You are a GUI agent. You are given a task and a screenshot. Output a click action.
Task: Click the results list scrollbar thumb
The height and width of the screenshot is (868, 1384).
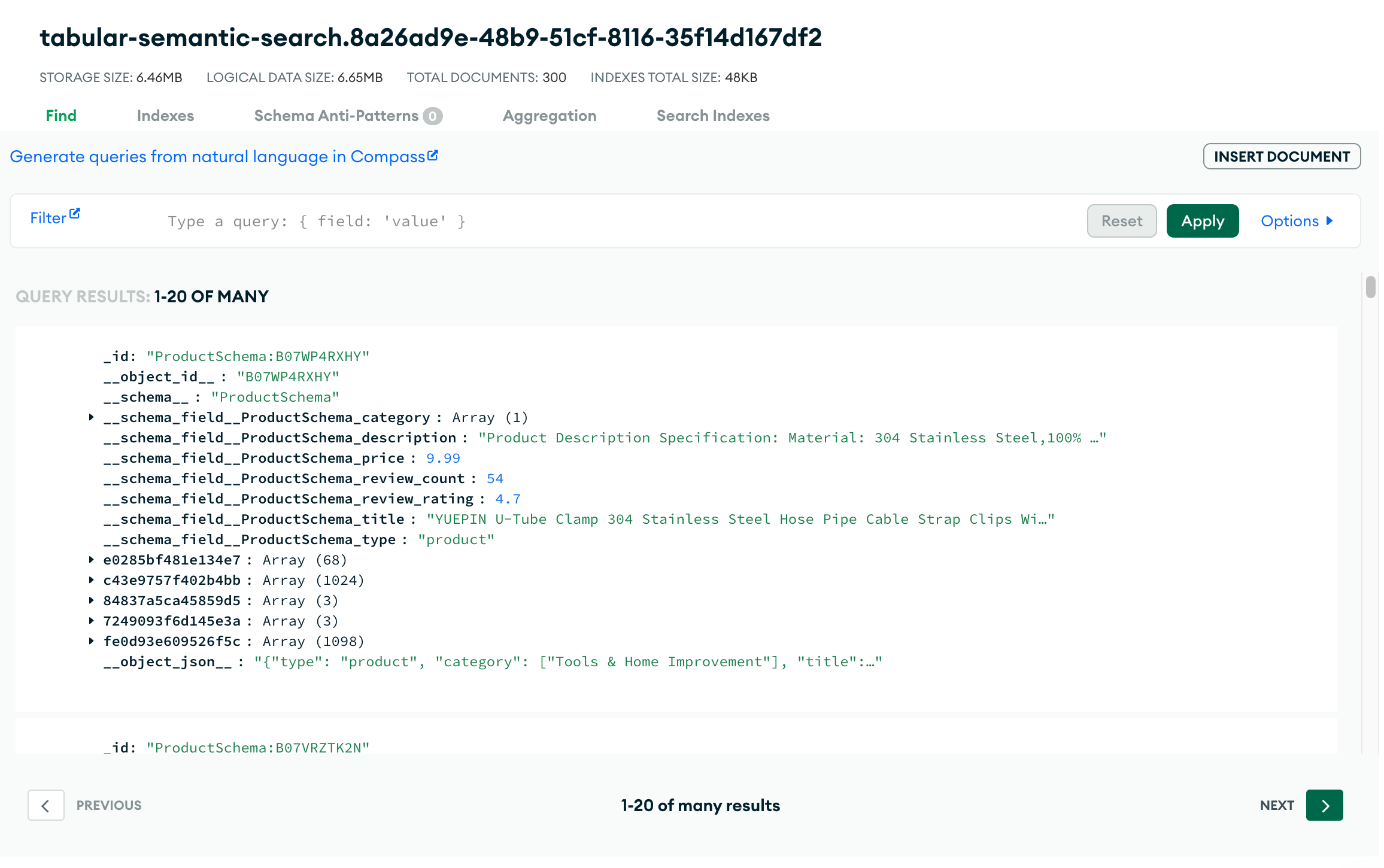(1370, 286)
